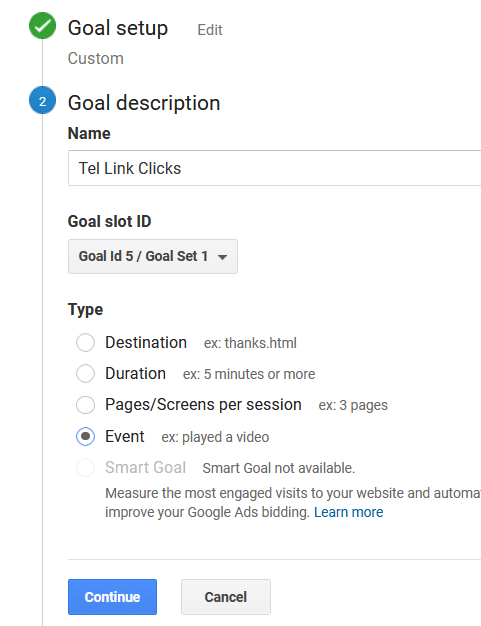Click the green checkmark icon beside Goal setup

click(x=42, y=26)
